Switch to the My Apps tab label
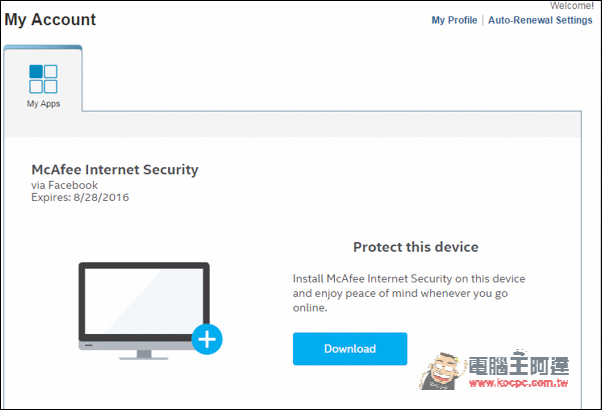This screenshot has width=602, height=410. 43,104
